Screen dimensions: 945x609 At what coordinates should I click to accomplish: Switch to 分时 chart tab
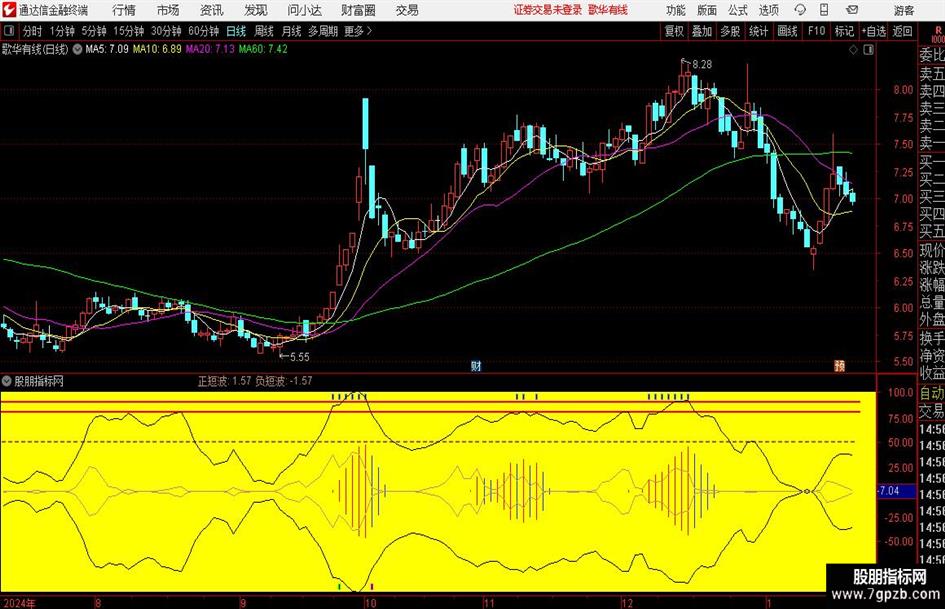(x=33, y=31)
